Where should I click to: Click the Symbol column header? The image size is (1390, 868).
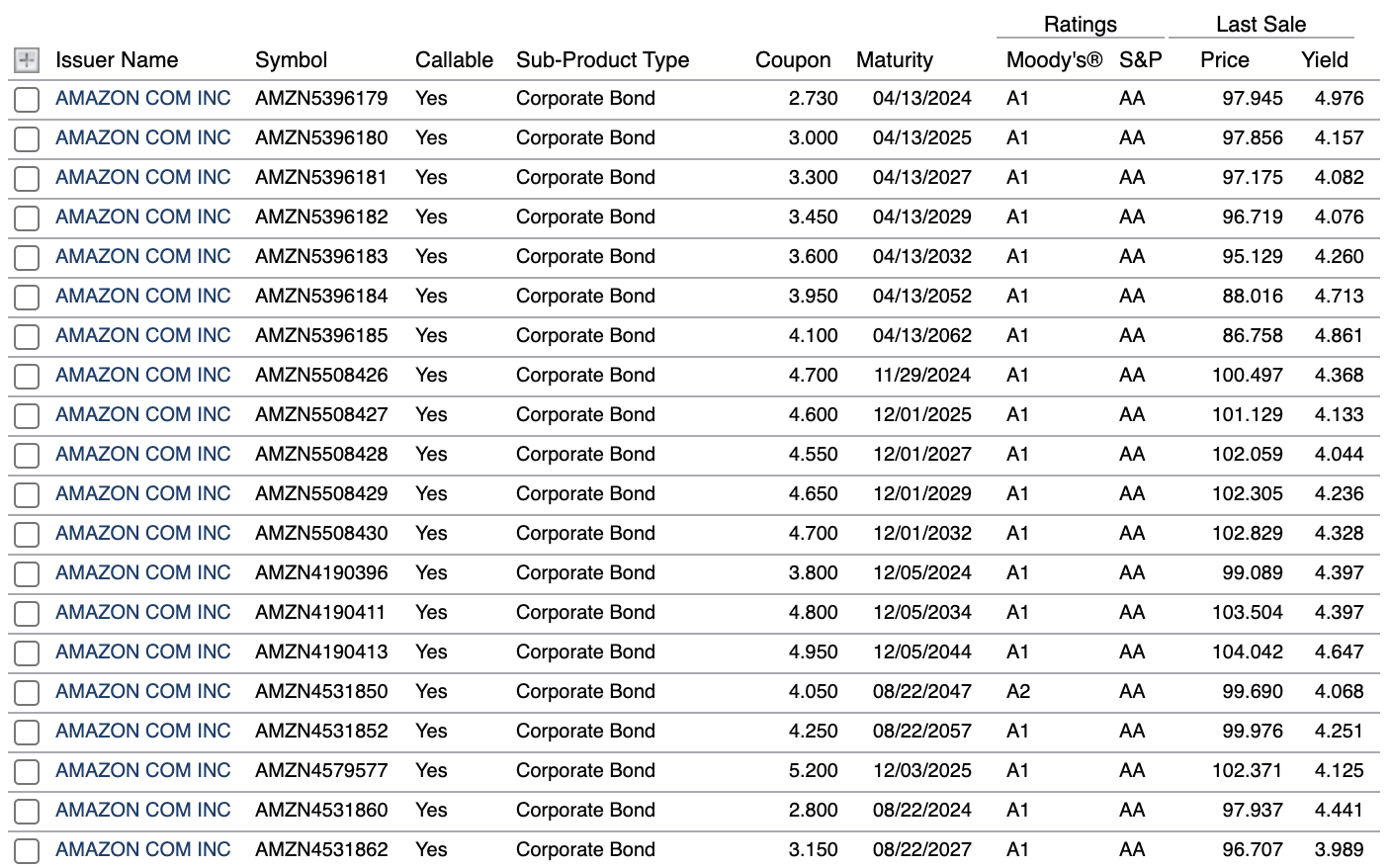[x=291, y=59]
